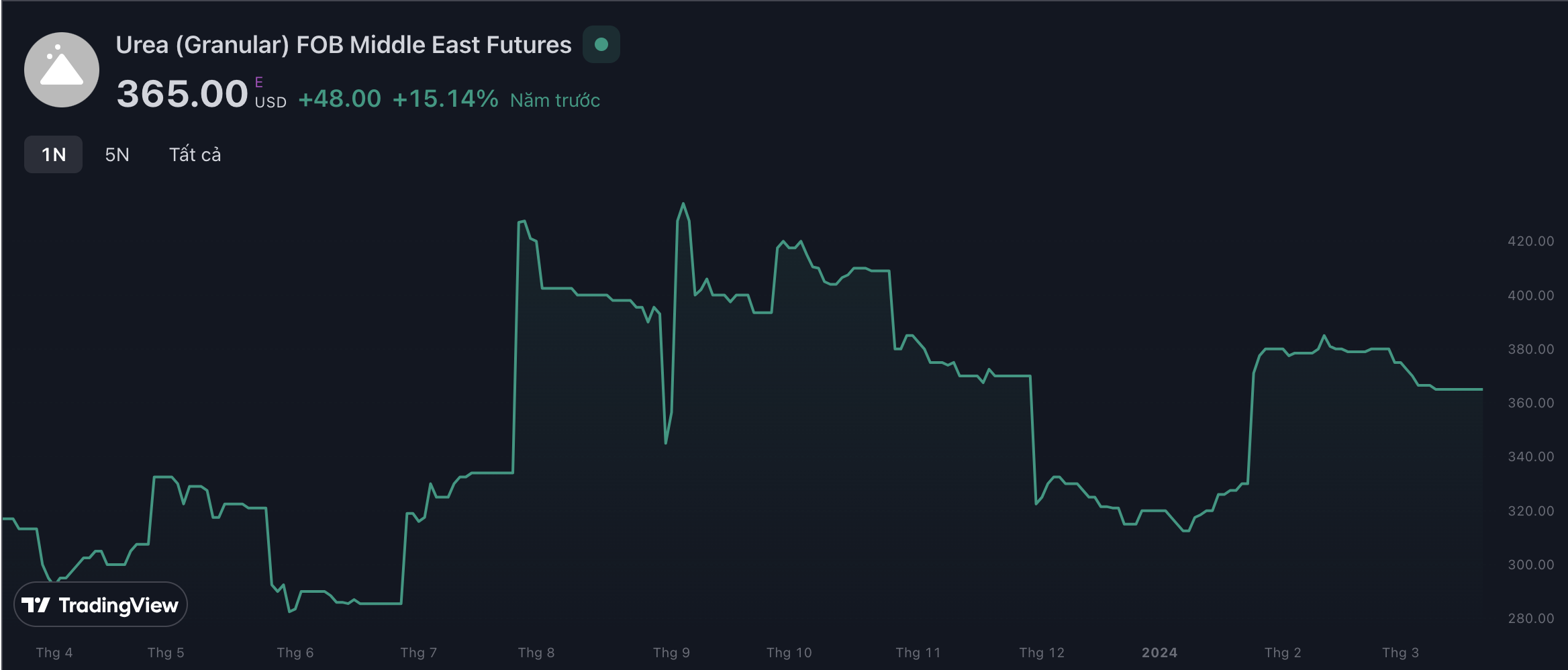Click the +15.14% change percentage
1568x670 pixels.
[x=445, y=99]
